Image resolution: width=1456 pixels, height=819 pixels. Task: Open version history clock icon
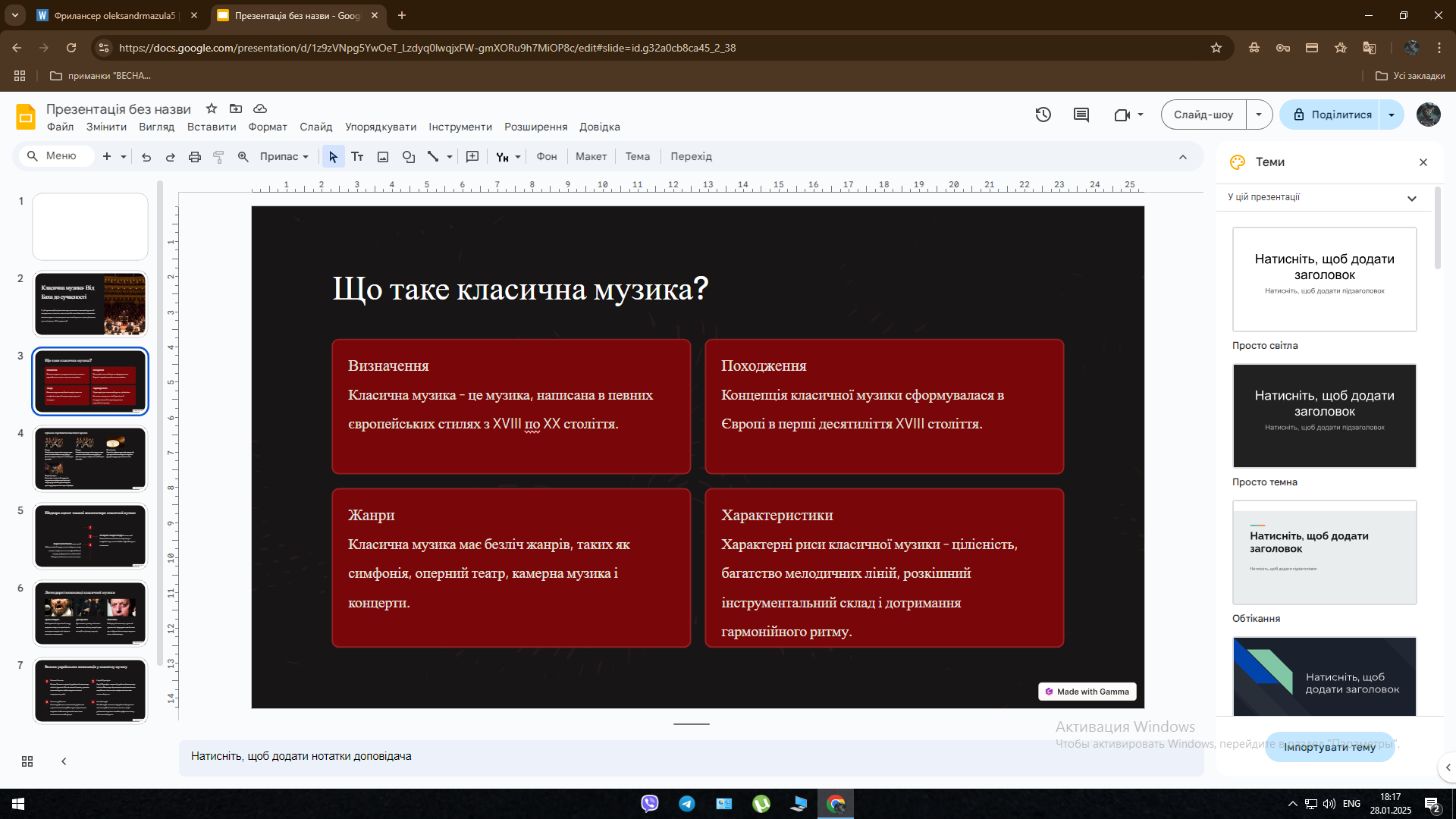tap(1043, 115)
